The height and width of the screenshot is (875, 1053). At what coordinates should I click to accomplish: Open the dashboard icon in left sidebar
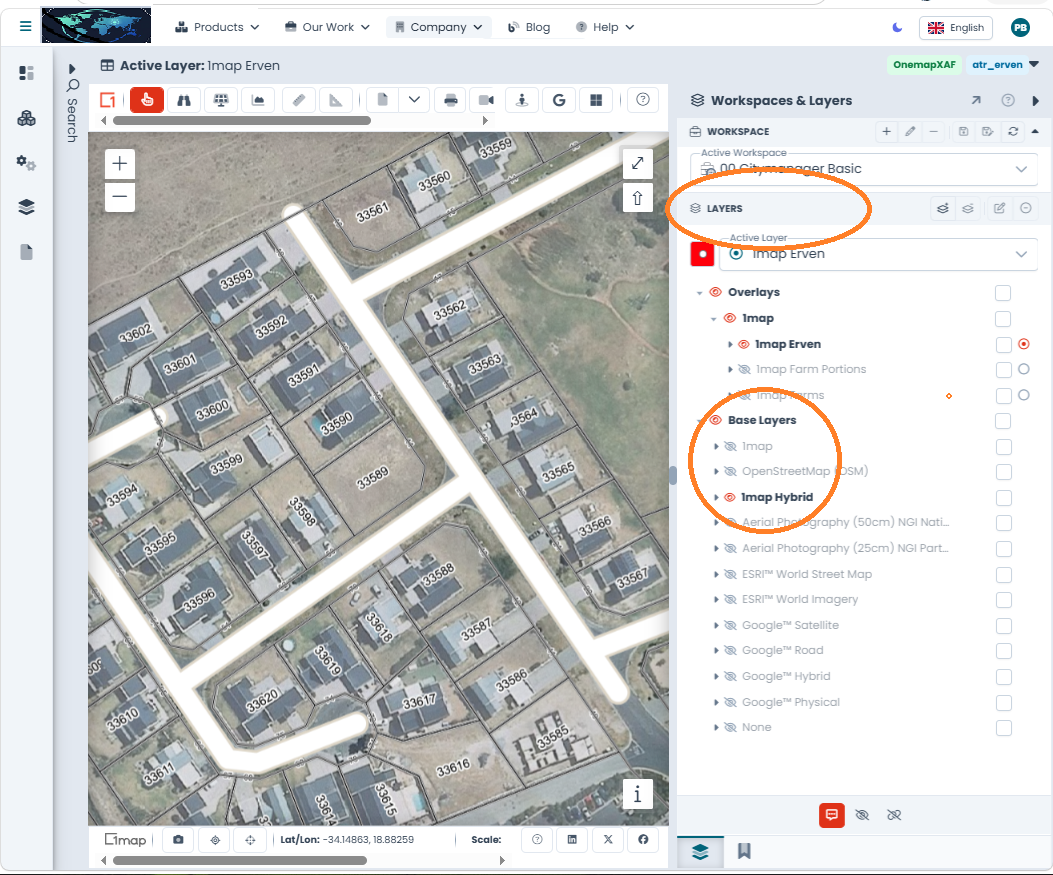click(26, 73)
